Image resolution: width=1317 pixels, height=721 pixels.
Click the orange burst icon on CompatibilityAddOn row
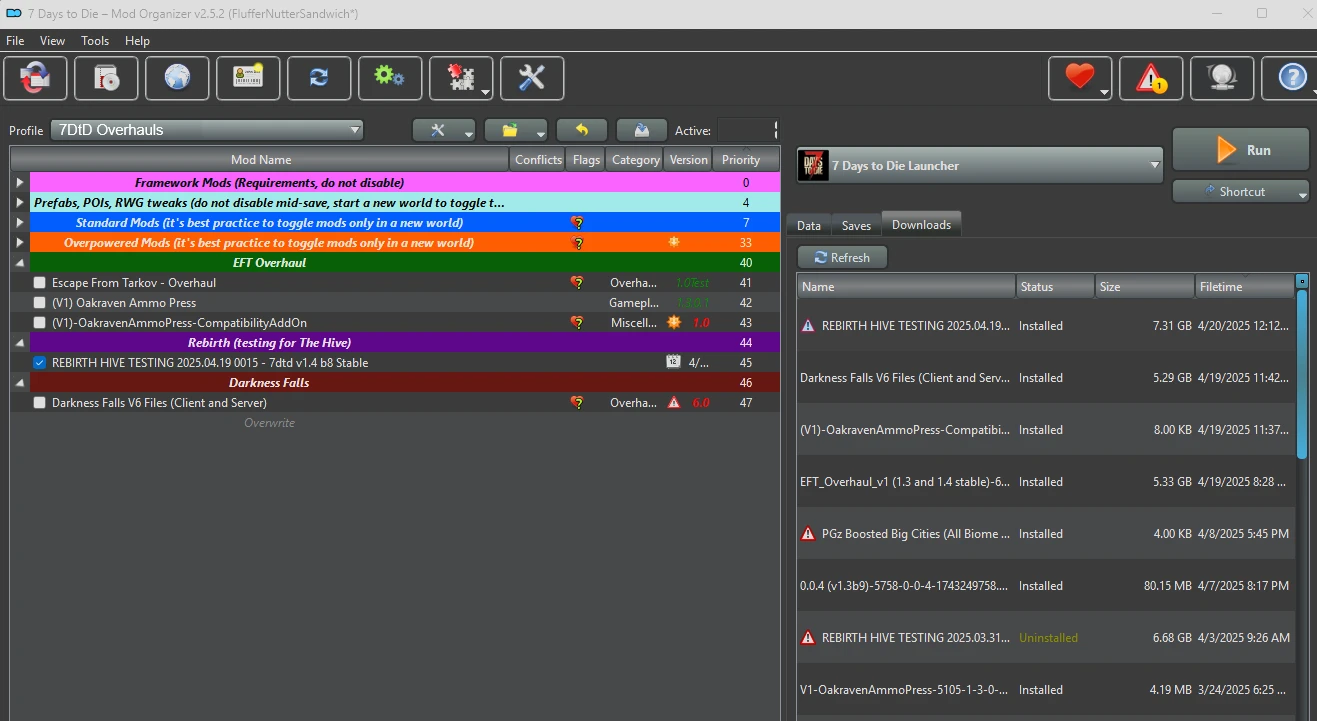pyautogui.click(x=674, y=322)
